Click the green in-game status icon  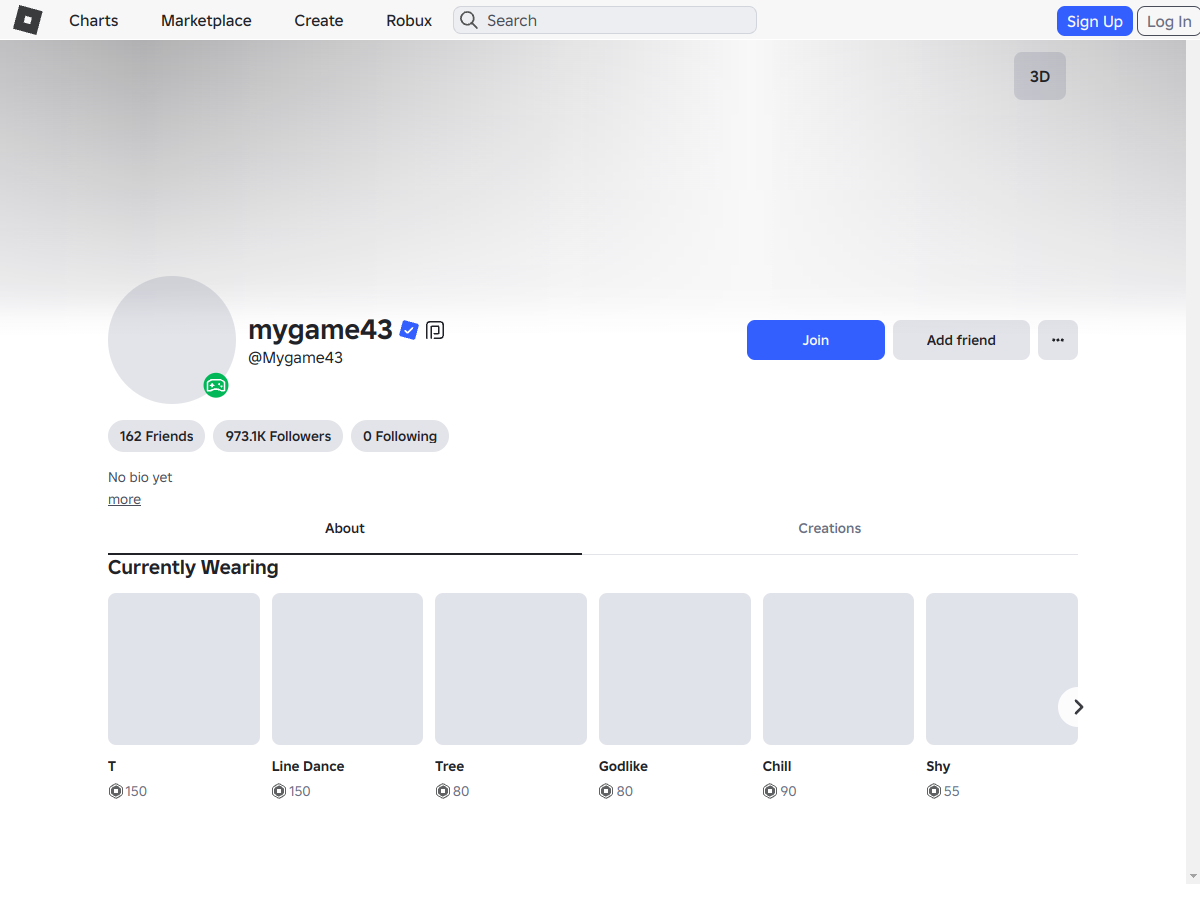click(216, 385)
